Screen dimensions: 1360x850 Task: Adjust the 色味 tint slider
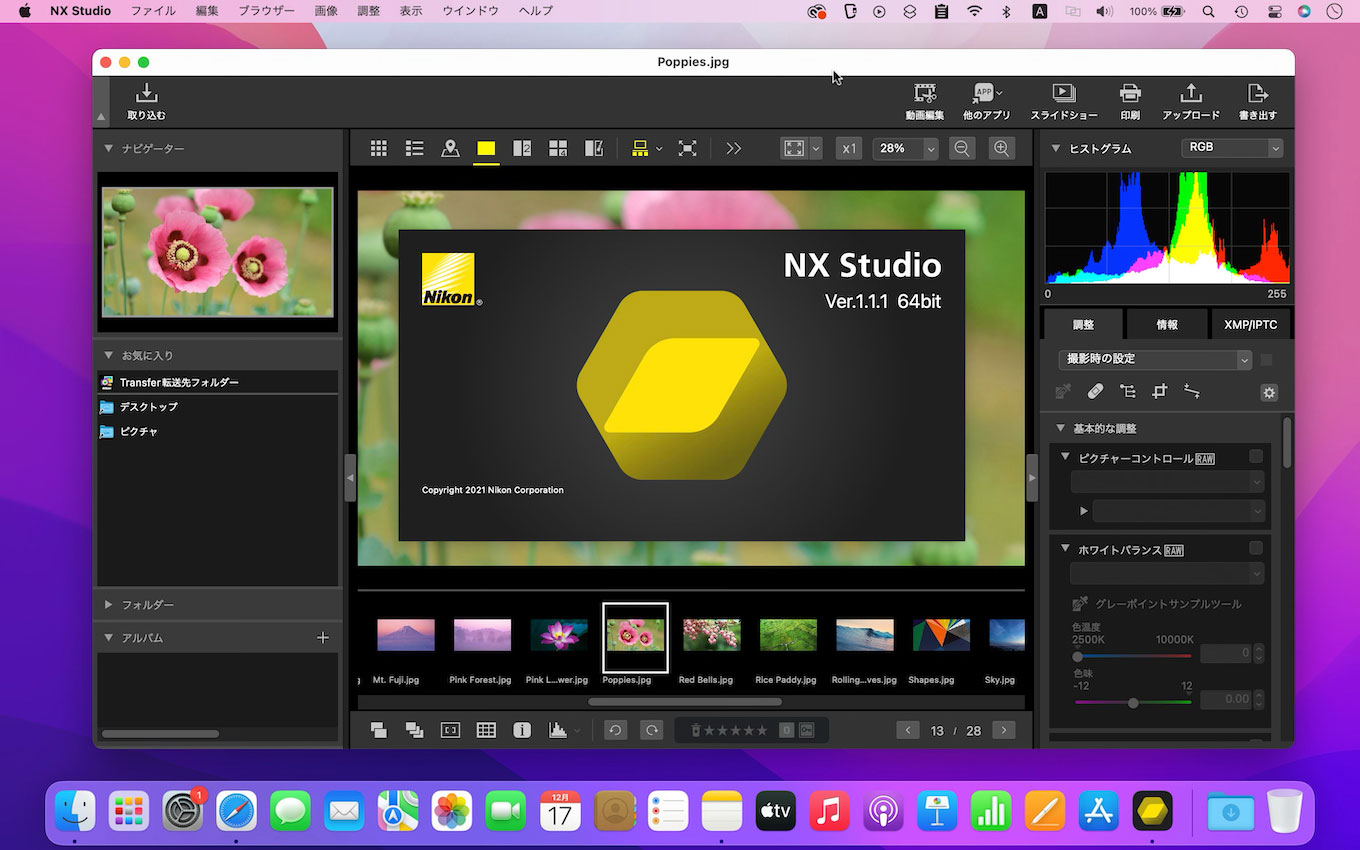1133,703
